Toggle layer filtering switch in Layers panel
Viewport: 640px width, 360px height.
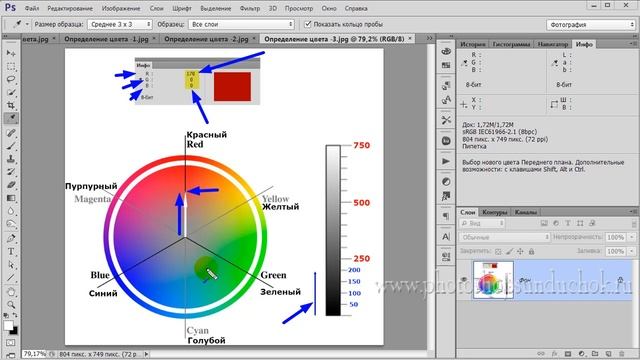(x=633, y=224)
